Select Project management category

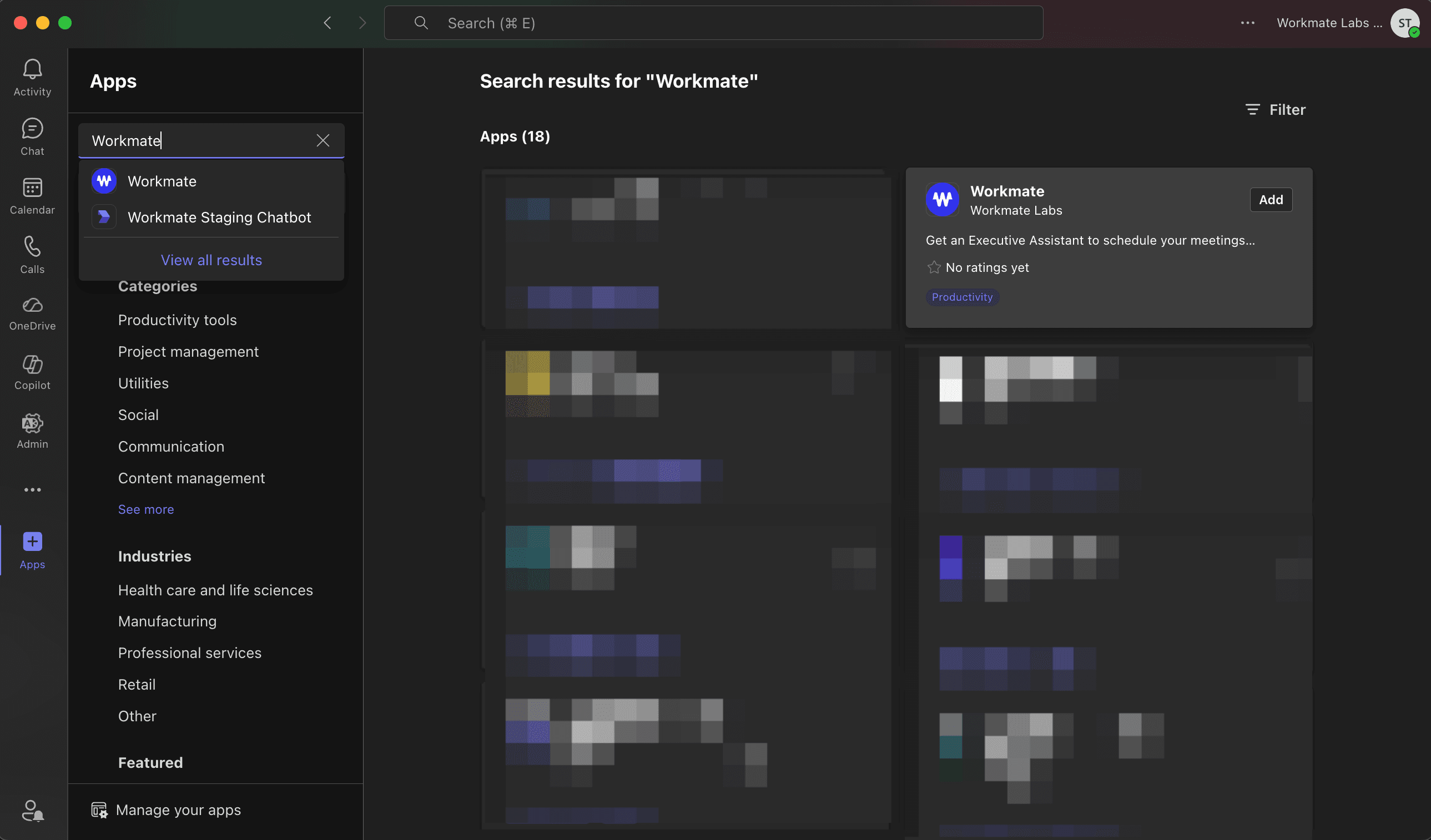tap(189, 352)
